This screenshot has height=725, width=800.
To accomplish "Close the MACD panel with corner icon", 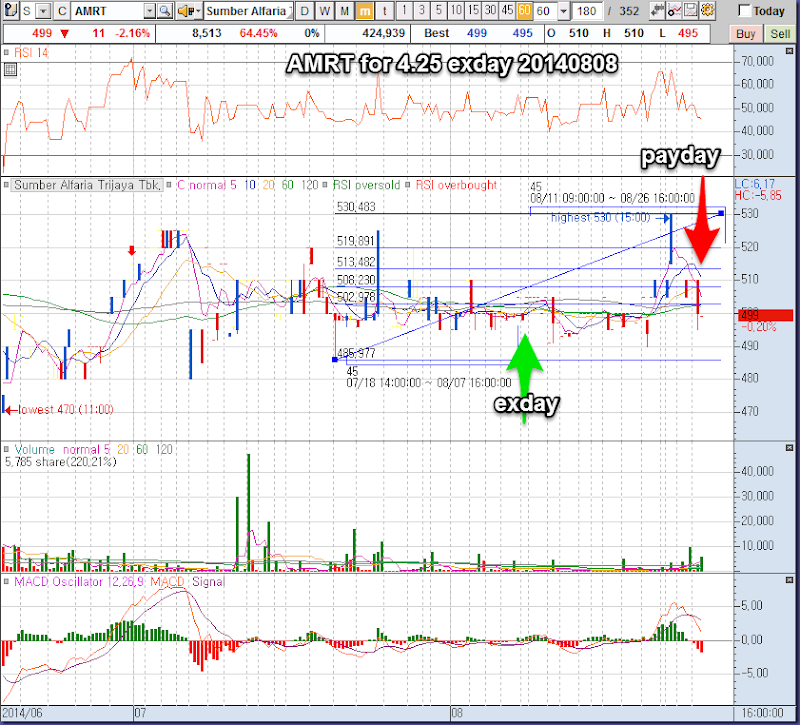I will point(789,580).
